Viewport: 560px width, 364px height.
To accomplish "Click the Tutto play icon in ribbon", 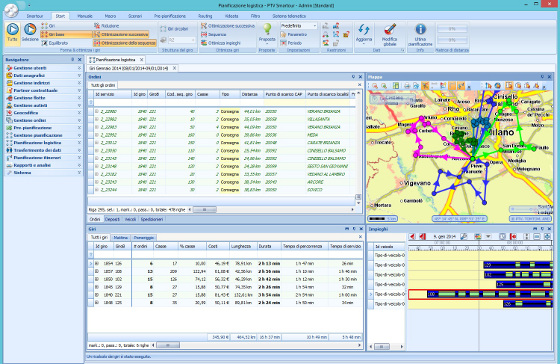I will [12, 29].
